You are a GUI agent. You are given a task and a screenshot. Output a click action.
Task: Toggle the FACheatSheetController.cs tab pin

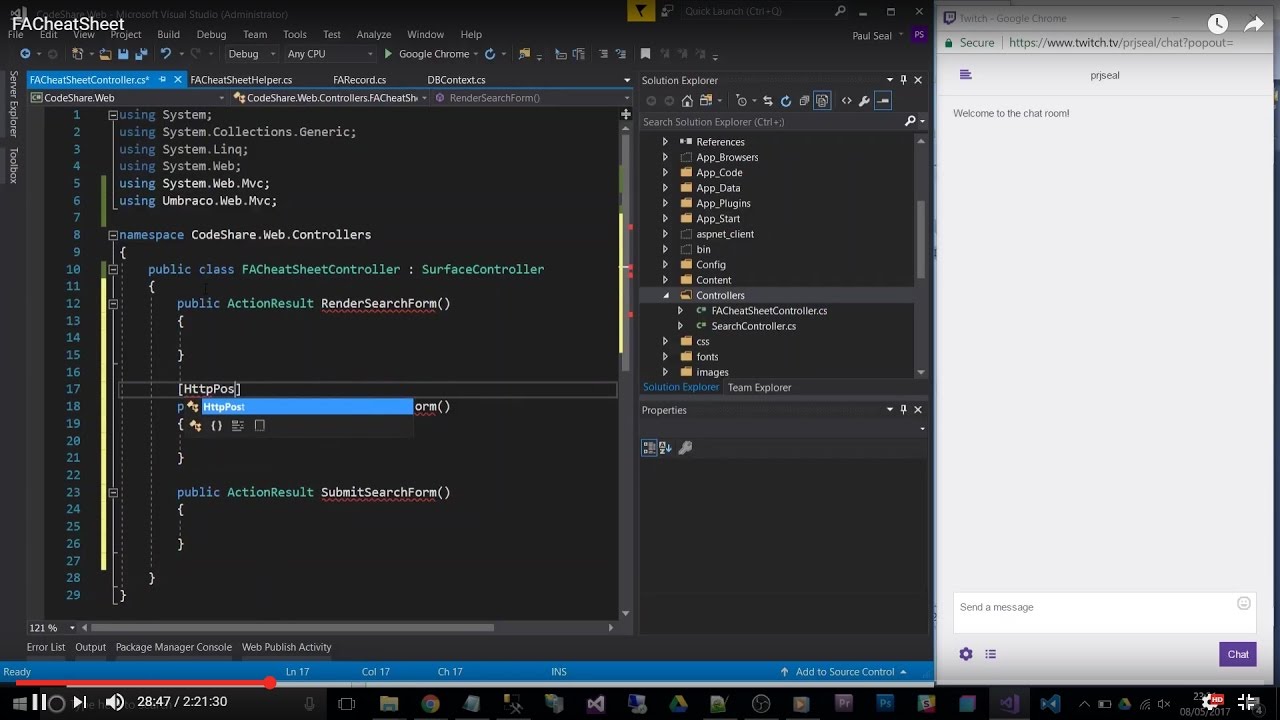164,78
